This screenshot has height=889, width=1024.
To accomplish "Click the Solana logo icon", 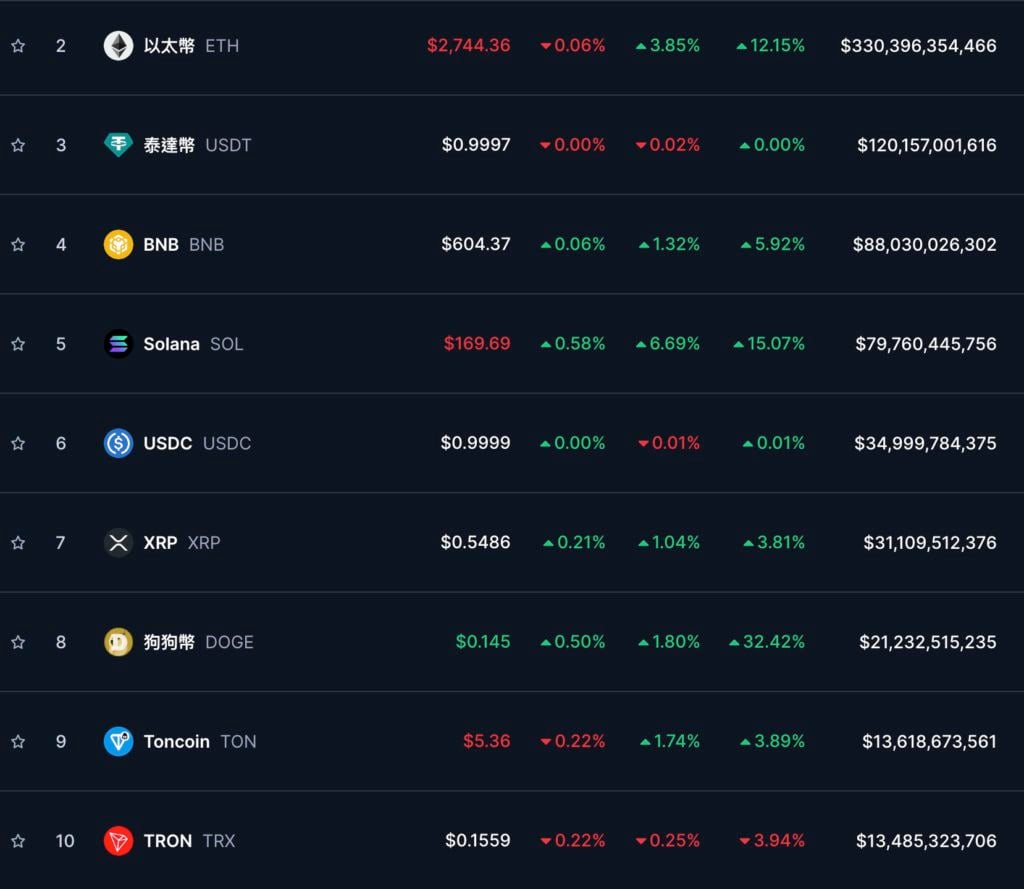I will pyautogui.click(x=118, y=344).
